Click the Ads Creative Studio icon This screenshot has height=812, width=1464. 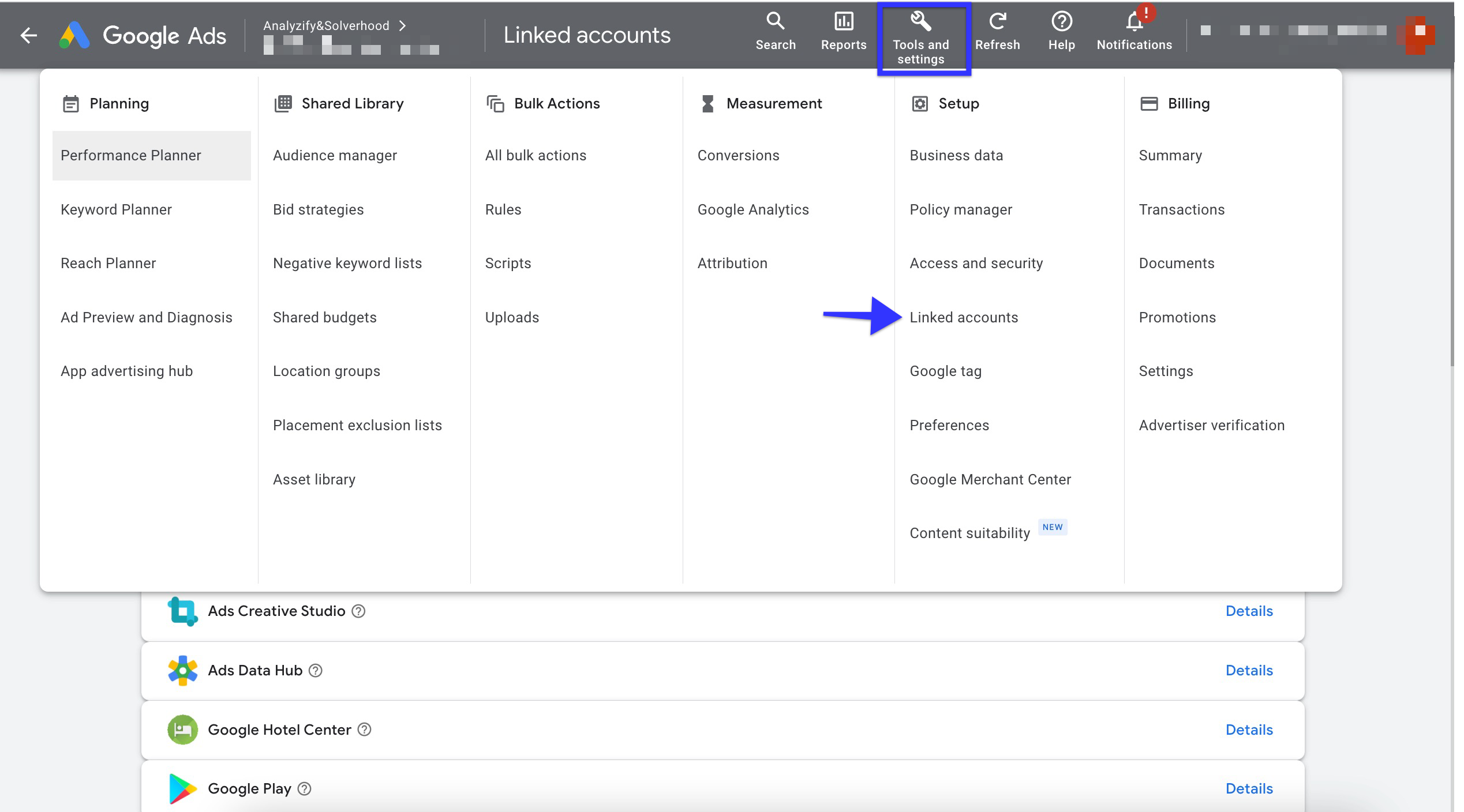[x=182, y=611]
